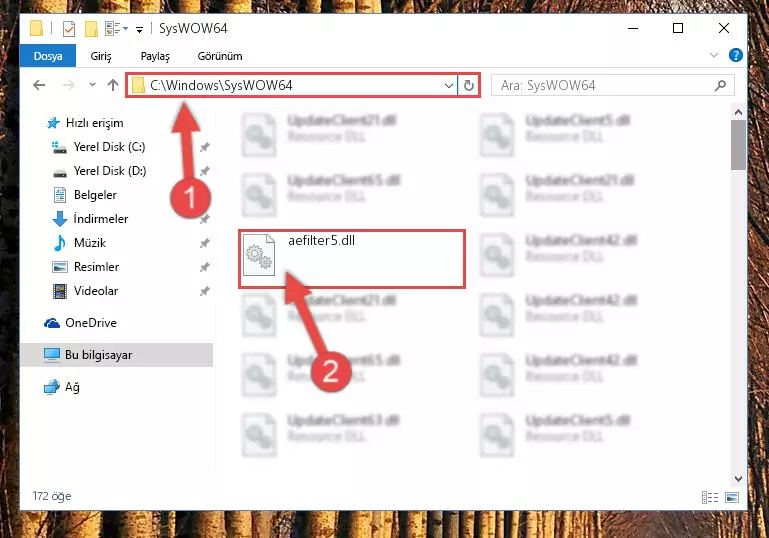Switch to details view icon in status bar
Viewport: 769px width, 538px height.
(x=710, y=497)
